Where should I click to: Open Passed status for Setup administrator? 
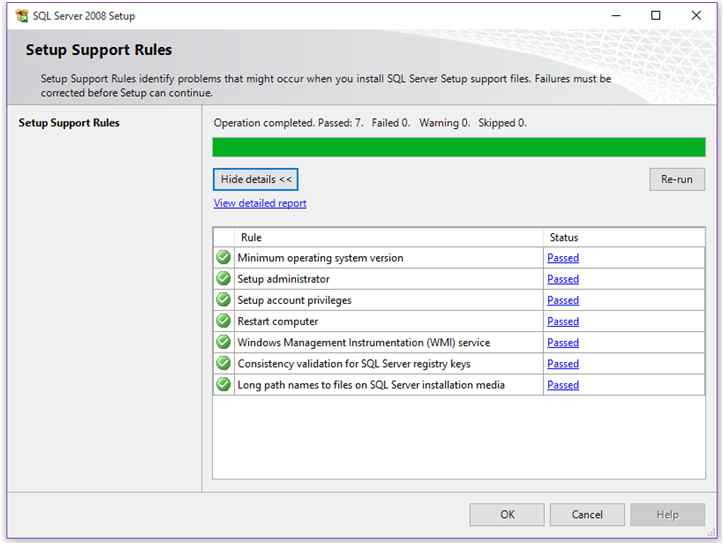(x=563, y=279)
